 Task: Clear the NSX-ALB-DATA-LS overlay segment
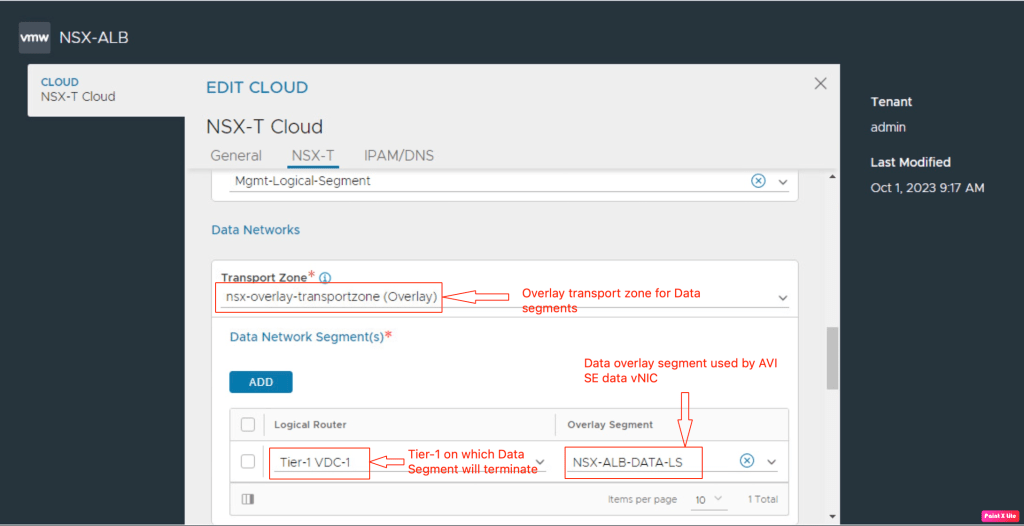pyautogui.click(x=747, y=461)
